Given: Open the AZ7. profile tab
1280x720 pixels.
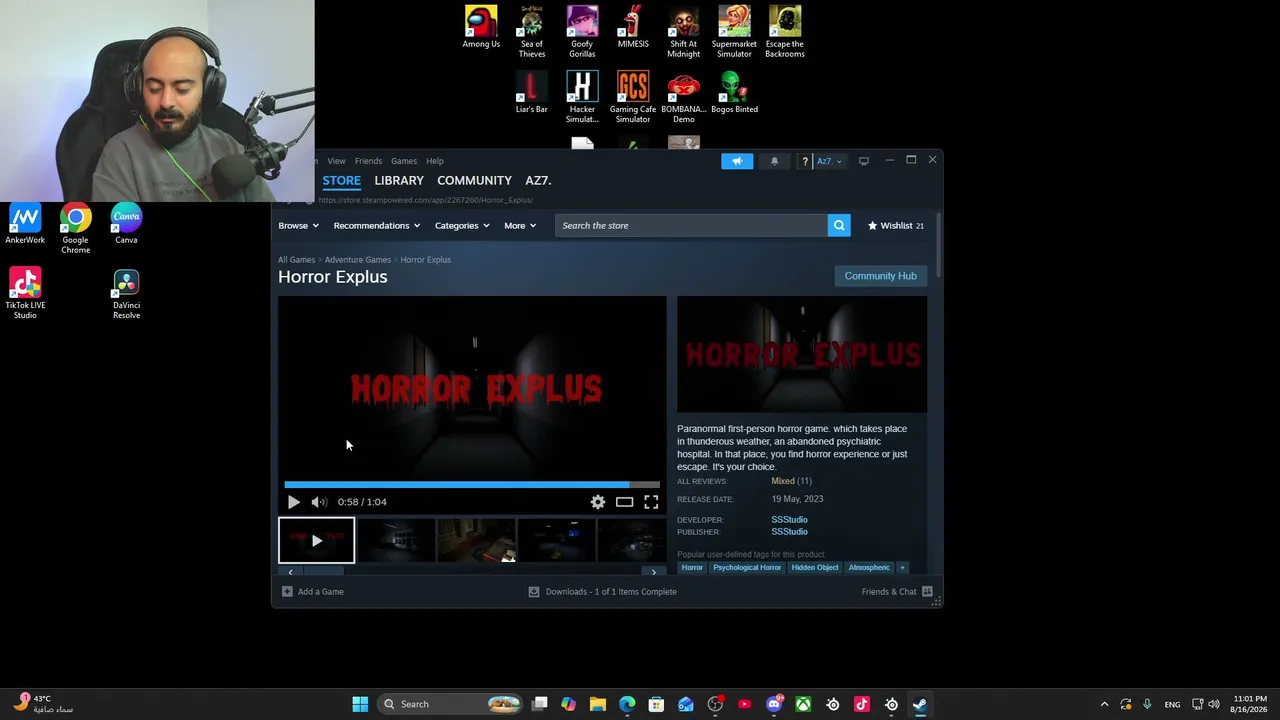Looking at the screenshot, I should tap(538, 181).
